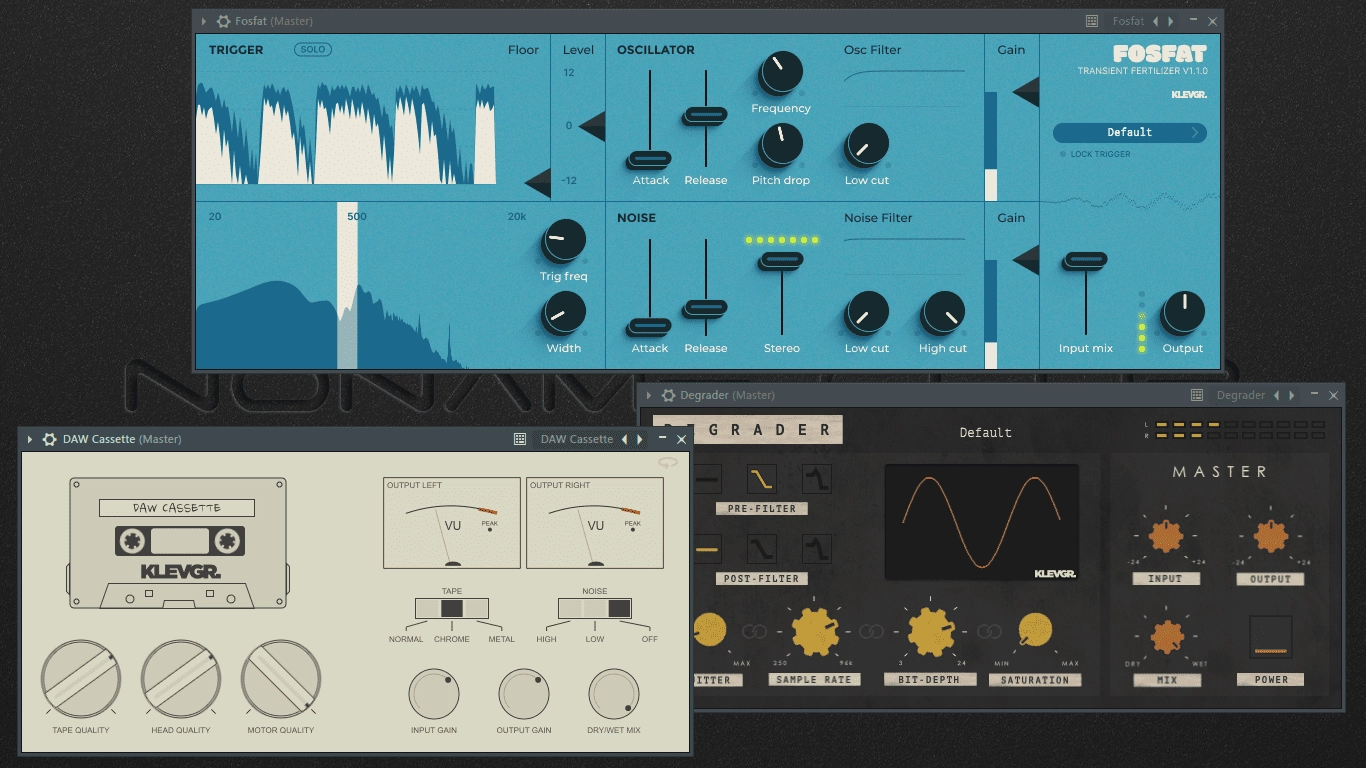Toggle the SOLO button in Fosfat Trigger section

click(x=313, y=49)
